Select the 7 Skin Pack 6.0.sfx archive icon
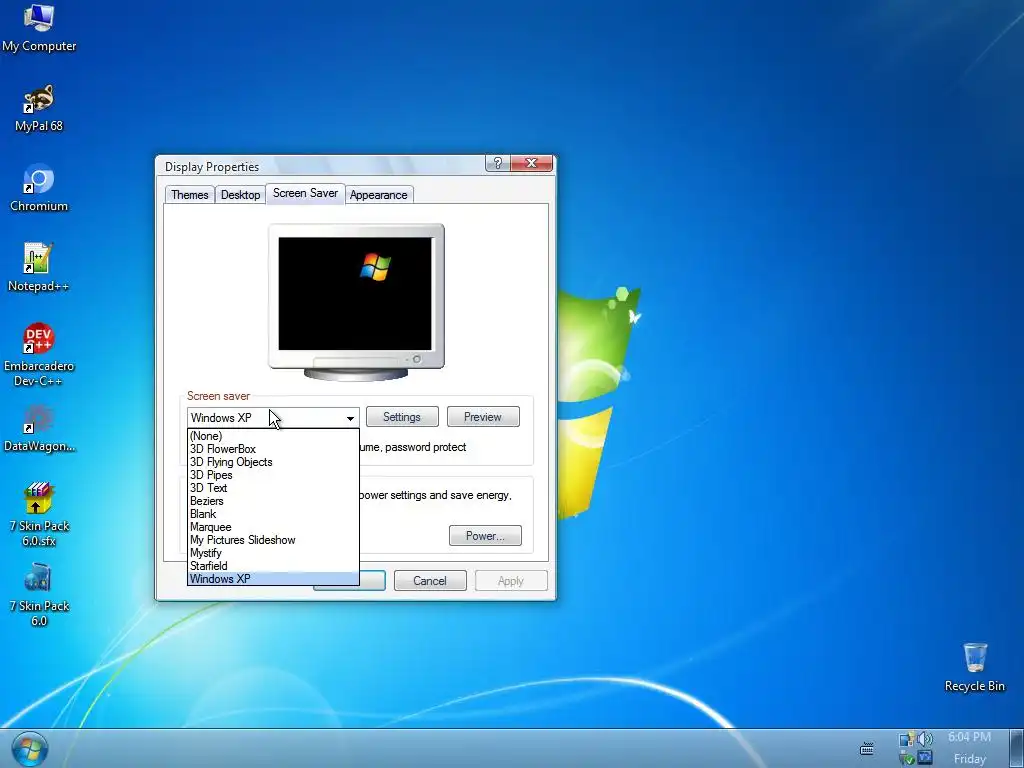The height and width of the screenshot is (768, 1024). tap(39, 515)
